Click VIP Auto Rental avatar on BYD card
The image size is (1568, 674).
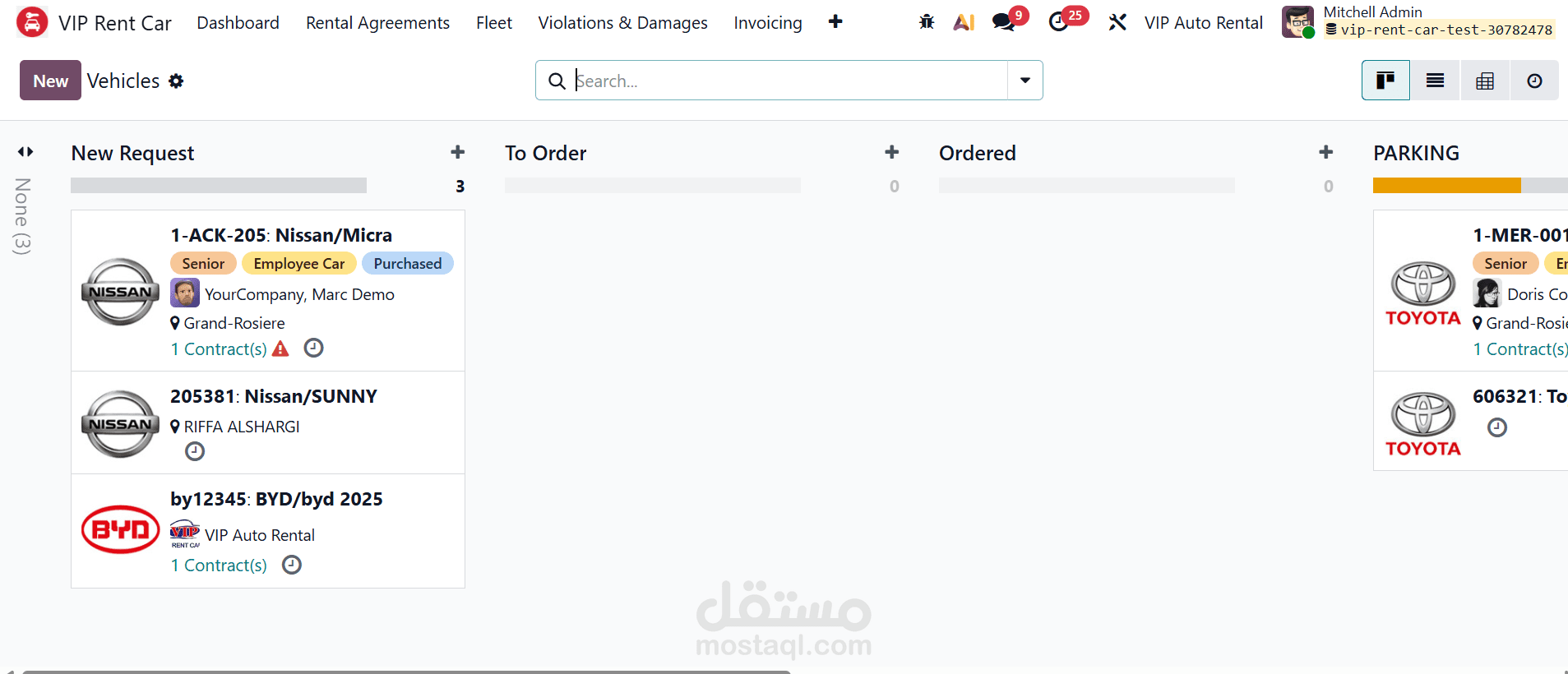tap(185, 534)
